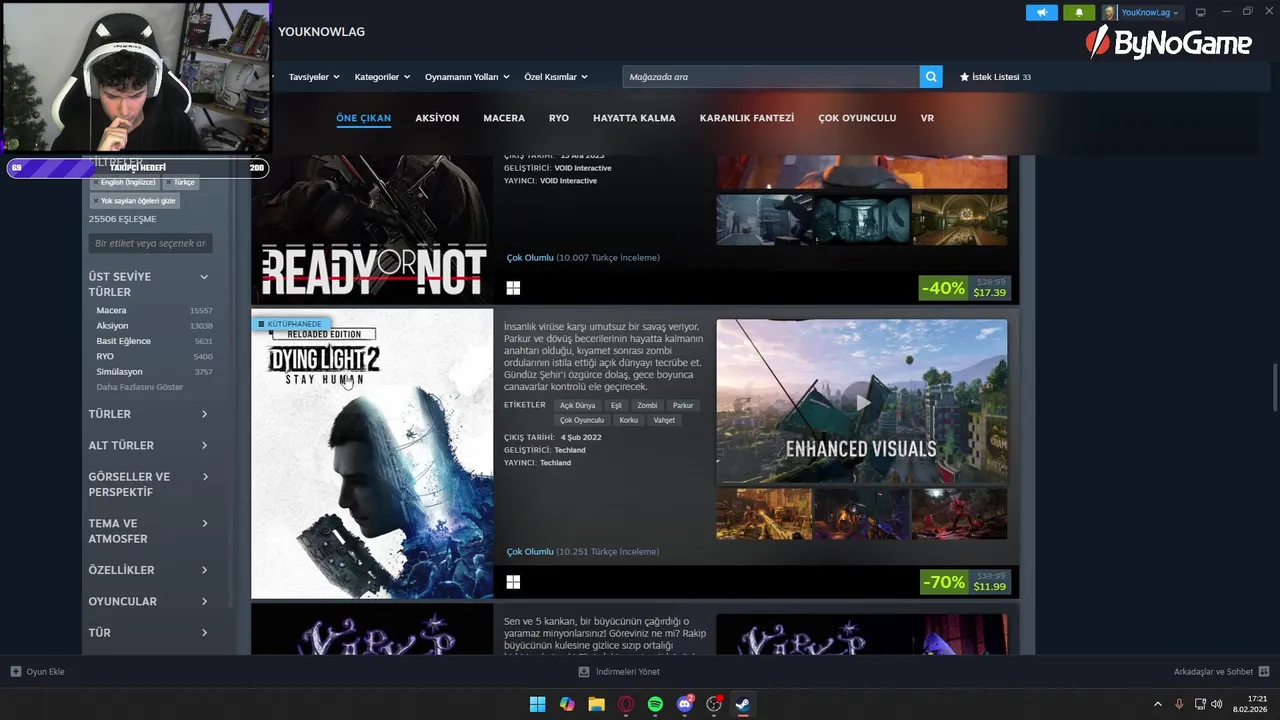Click the tag search field in filters
This screenshot has width=1280, height=720.
[x=150, y=243]
